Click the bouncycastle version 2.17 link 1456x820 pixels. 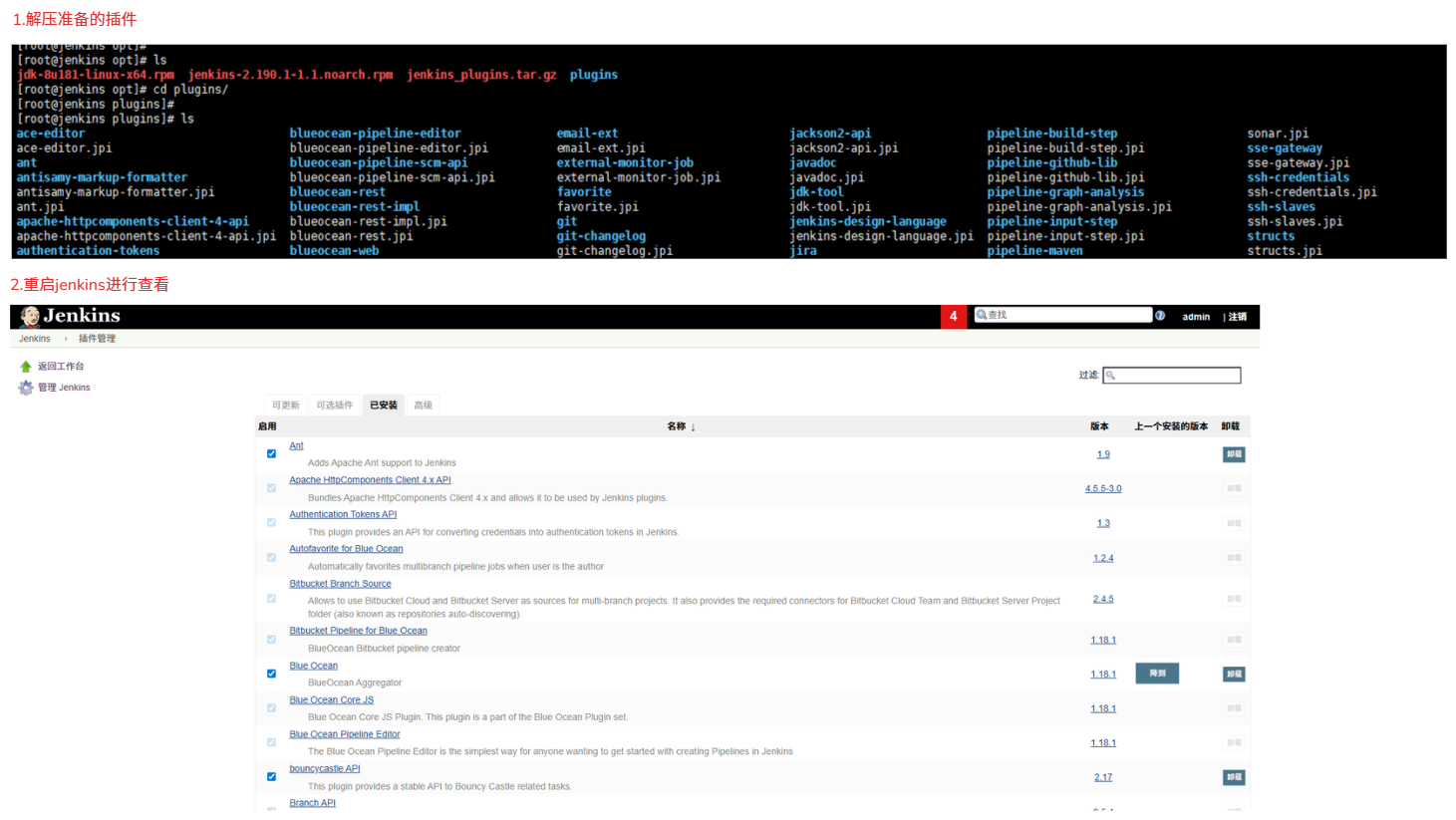1103,777
